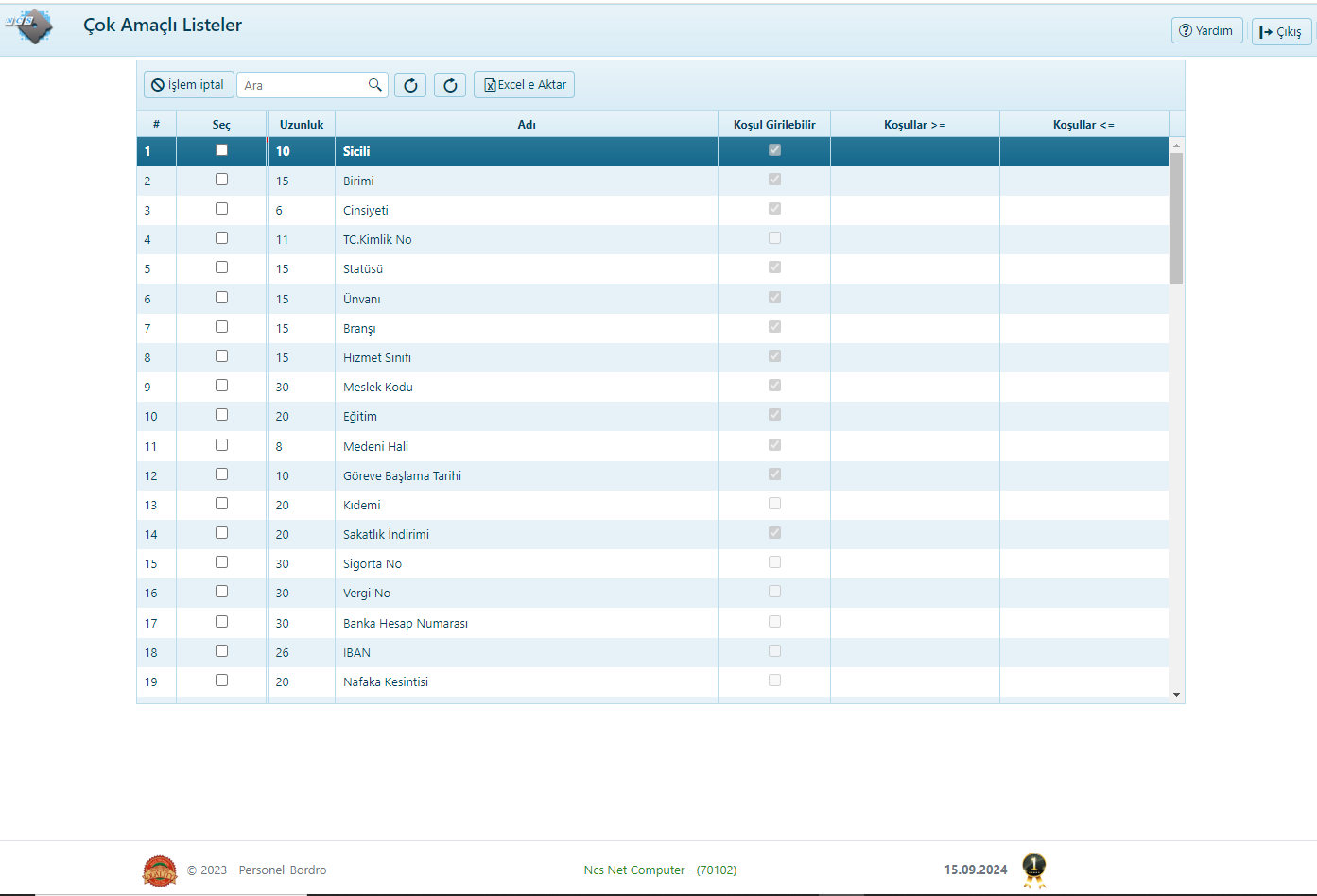The width and height of the screenshot is (1317, 896).
Task: Exit with the Çıkış button
Action: (x=1281, y=31)
